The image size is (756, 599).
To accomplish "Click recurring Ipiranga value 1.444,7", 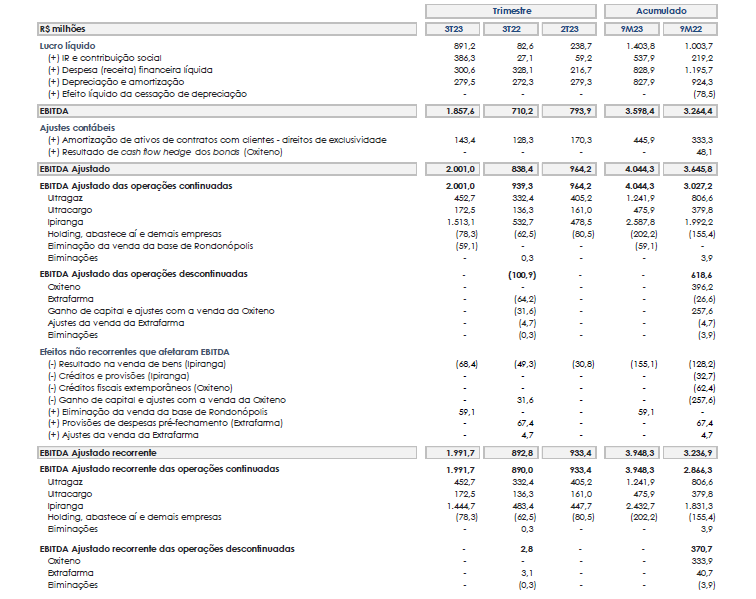I will pyautogui.click(x=461, y=506).
